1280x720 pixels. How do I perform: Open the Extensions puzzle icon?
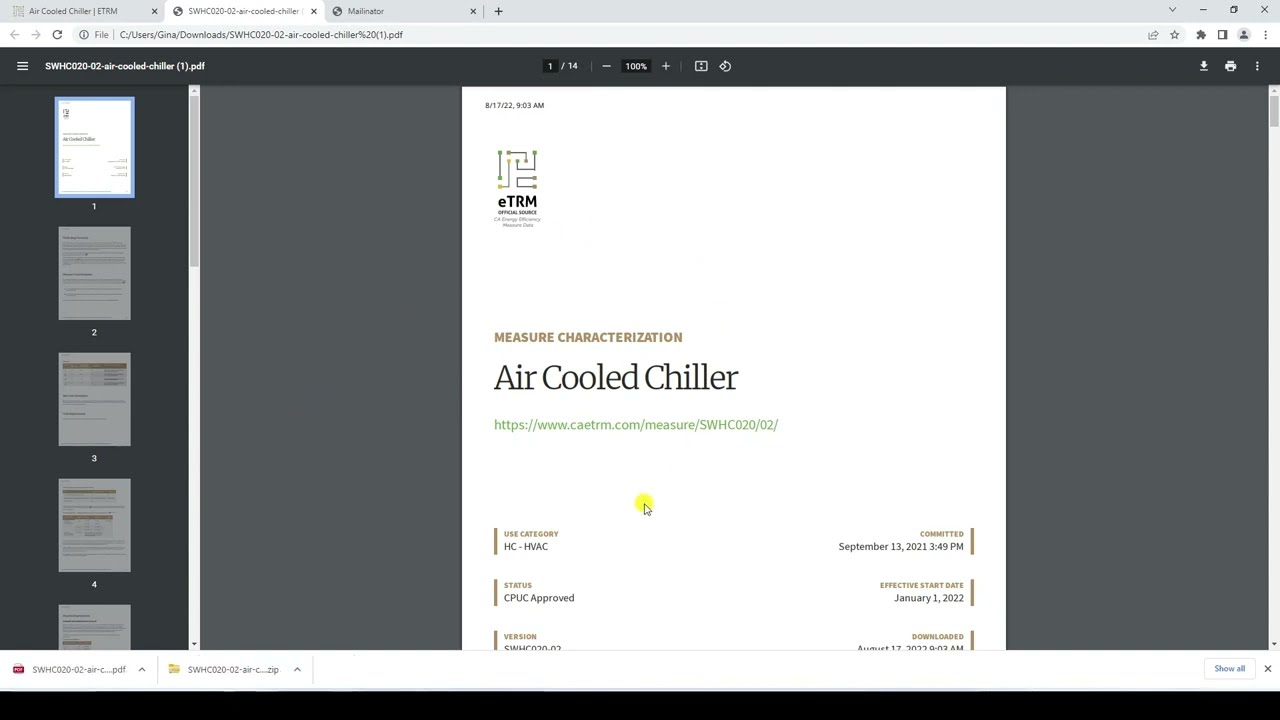(1201, 35)
